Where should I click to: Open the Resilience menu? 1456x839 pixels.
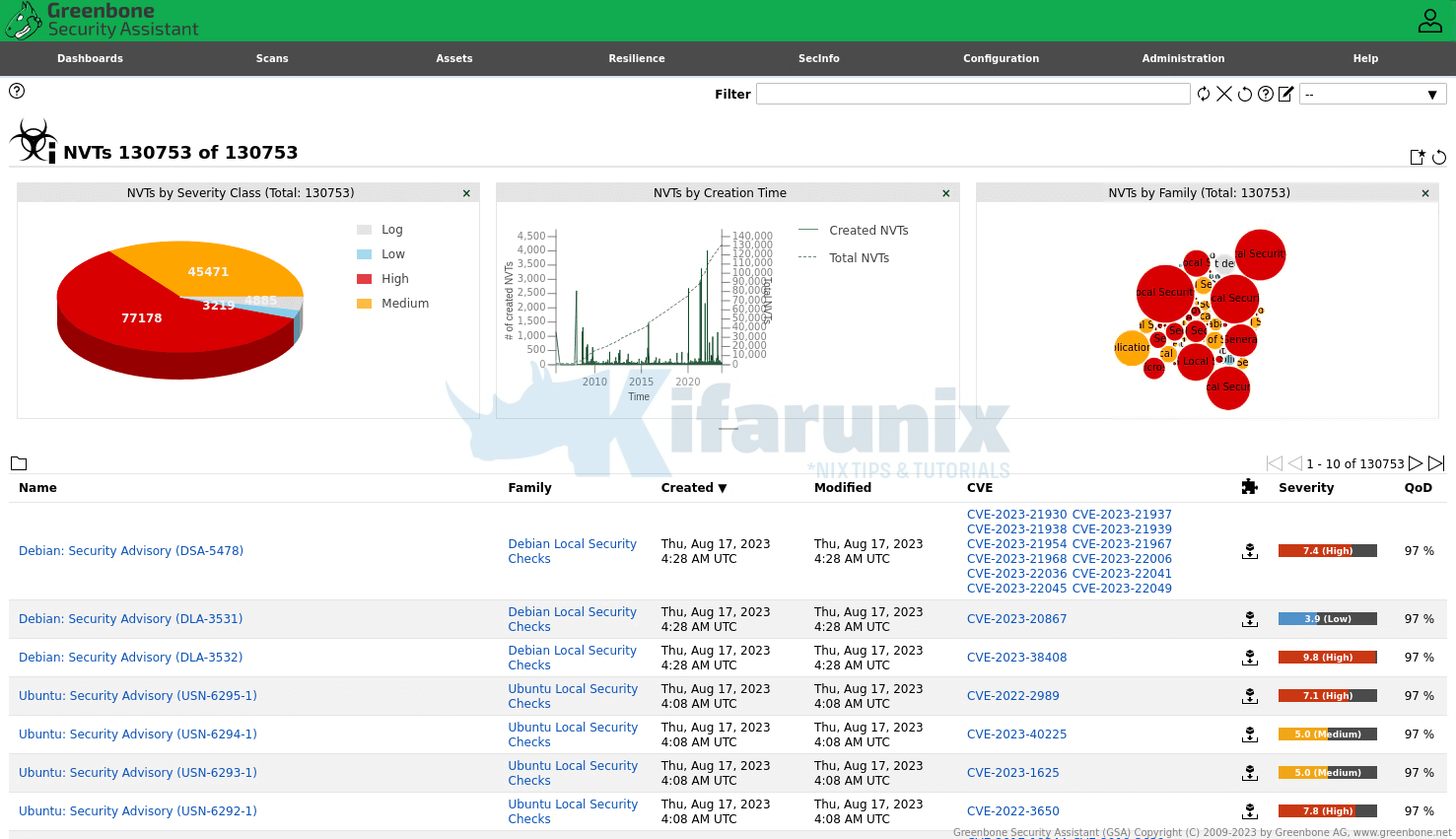(x=637, y=58)
